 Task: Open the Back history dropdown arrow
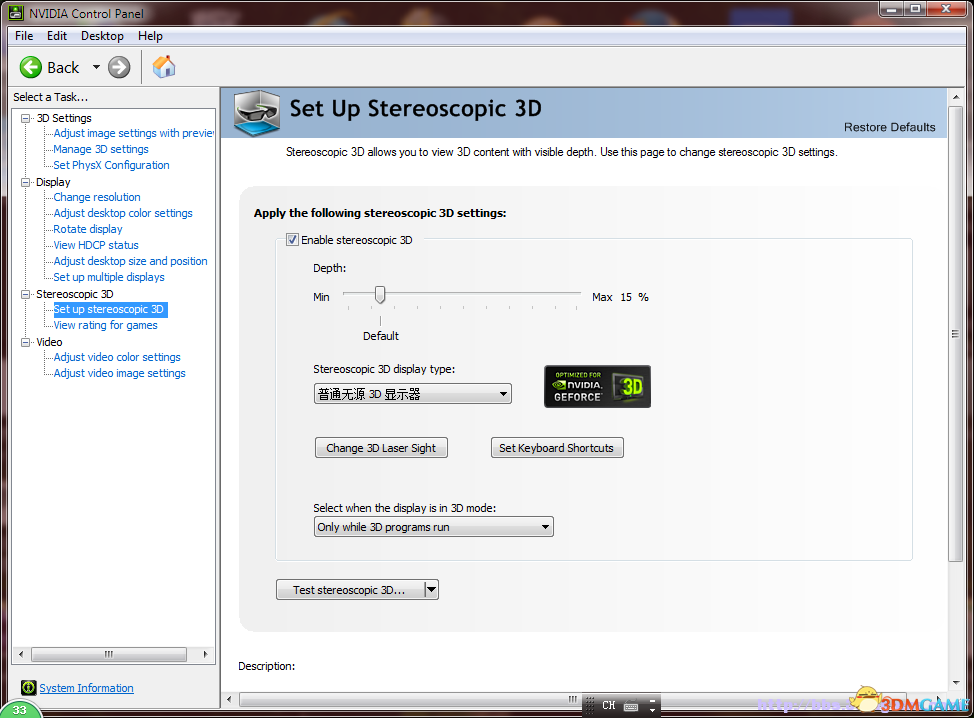(96, 67)
